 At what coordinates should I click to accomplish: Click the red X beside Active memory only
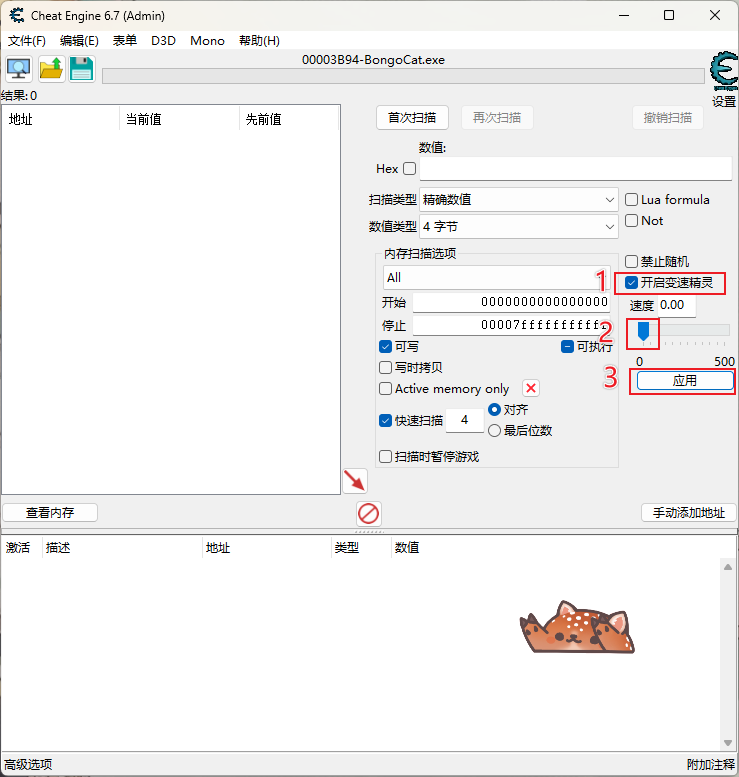pyautogui.click(x=531, y=389)
